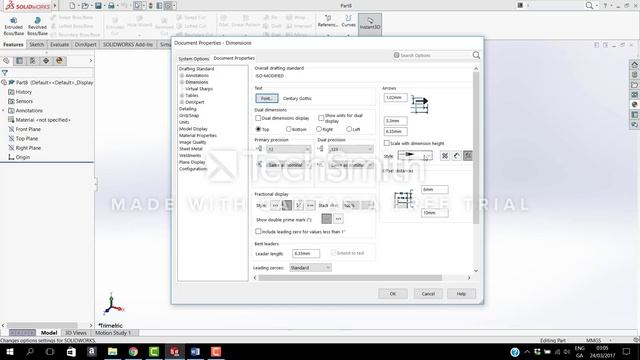640x360 pixels.
Task: Open Word from the Windows taskbar
Action: 195,351
